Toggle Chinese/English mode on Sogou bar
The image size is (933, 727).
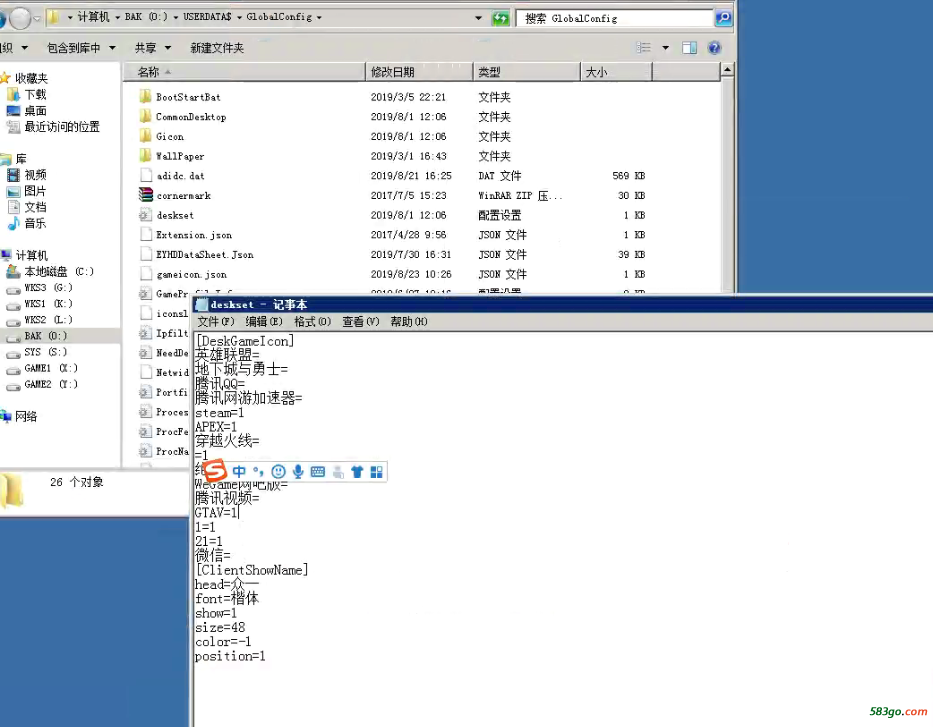[239, 472]
